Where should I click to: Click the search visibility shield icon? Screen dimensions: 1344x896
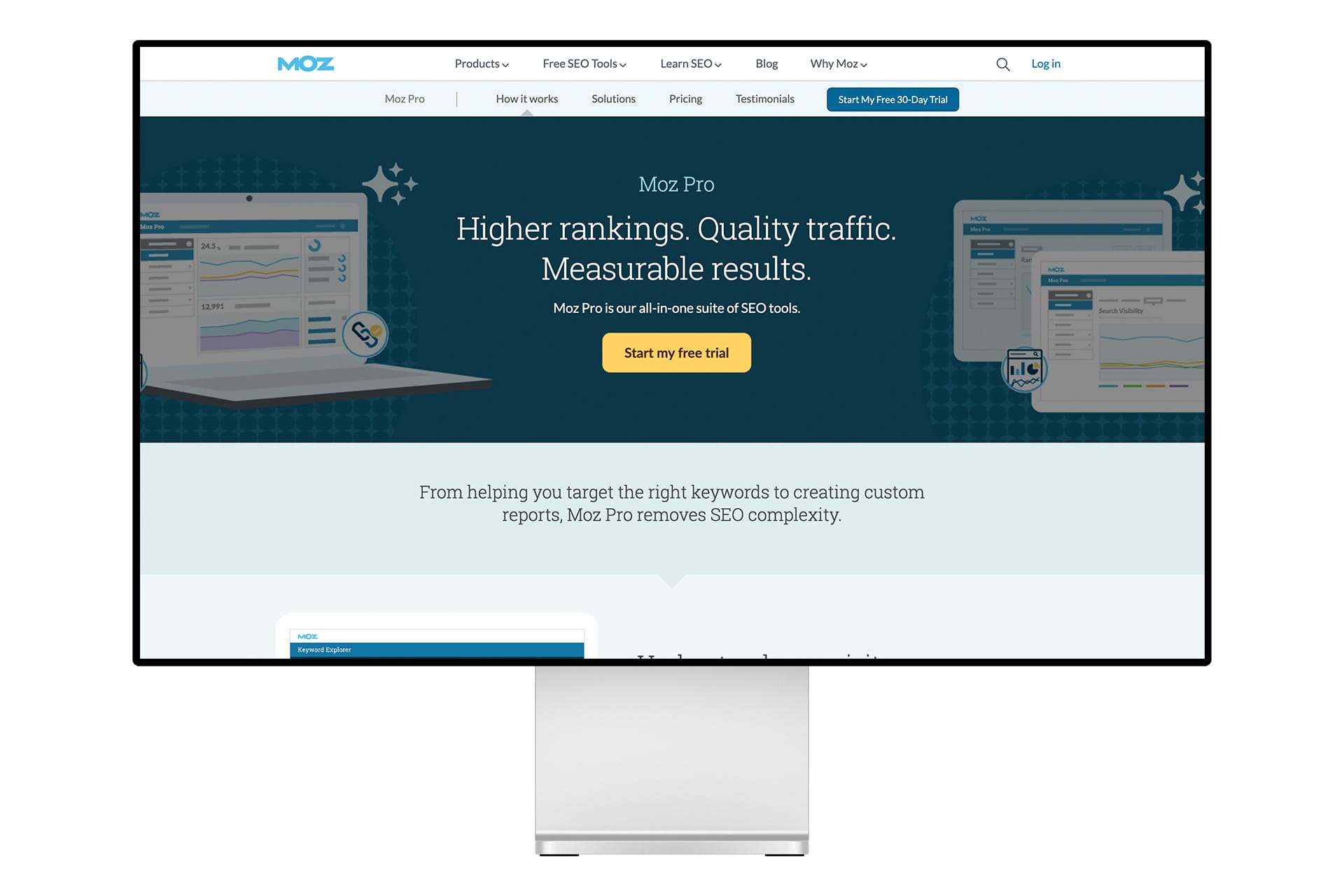[1023, 370]
